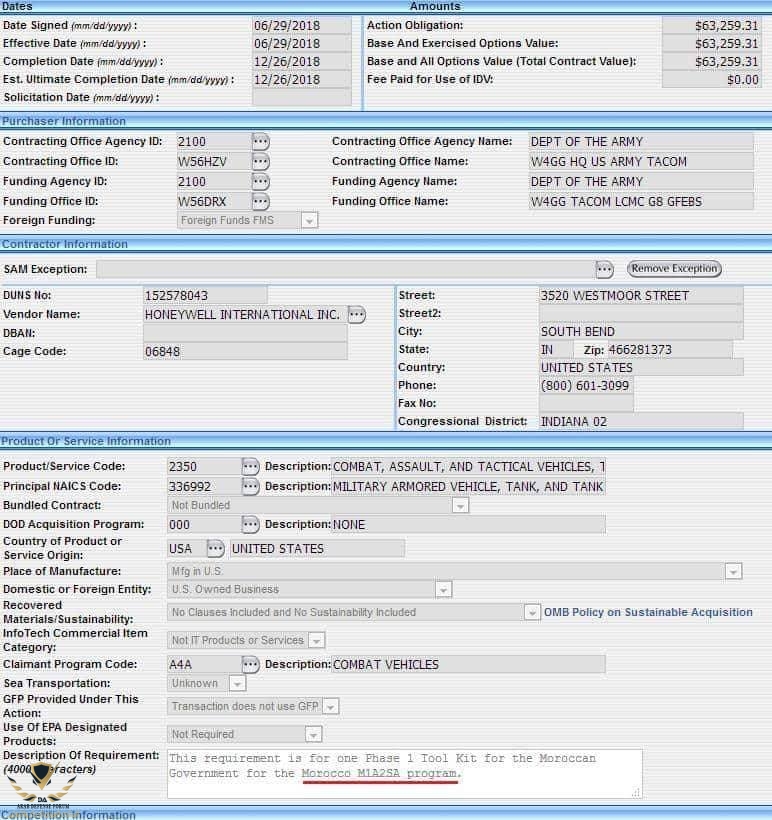Click the Solicitation Date input field
The height and width of the screenshot is (820, 772).
click(x=301, y=98)
